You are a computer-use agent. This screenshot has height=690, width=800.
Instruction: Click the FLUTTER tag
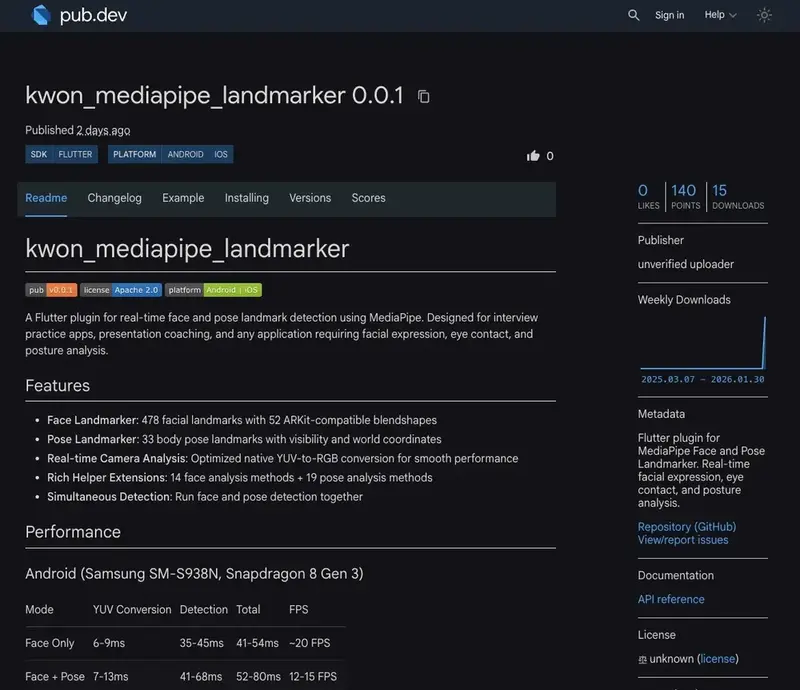click(x=75, y=154)
